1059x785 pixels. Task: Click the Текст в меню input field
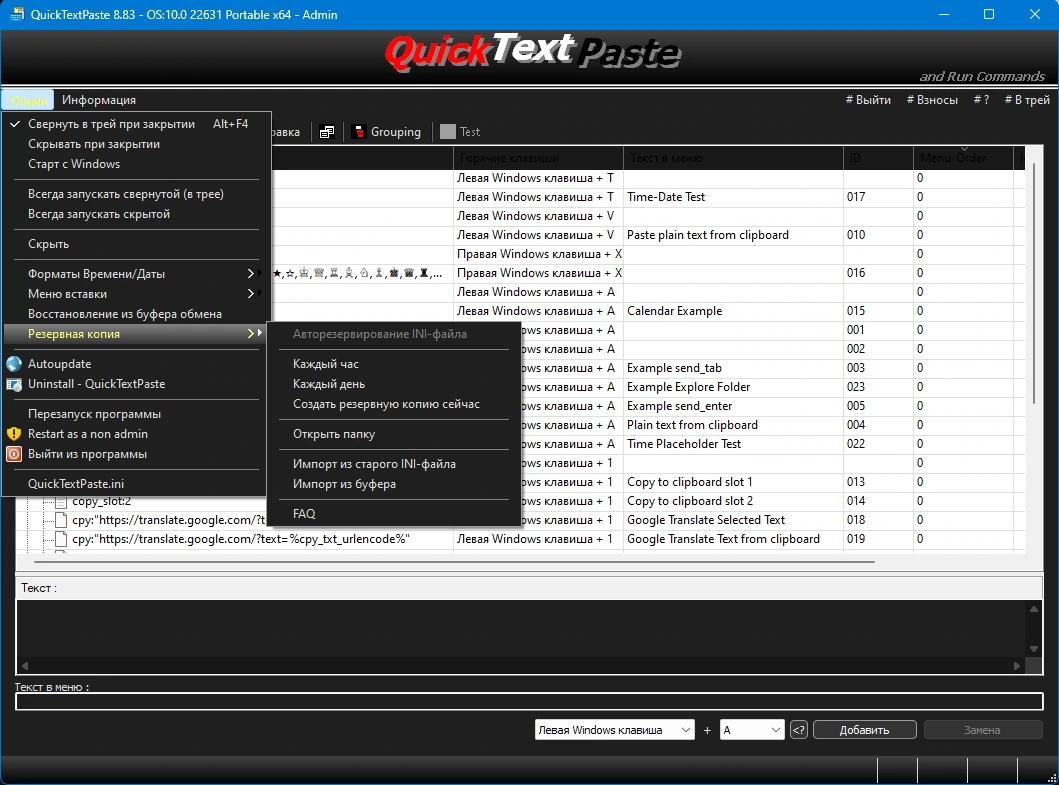pos(530,701)
